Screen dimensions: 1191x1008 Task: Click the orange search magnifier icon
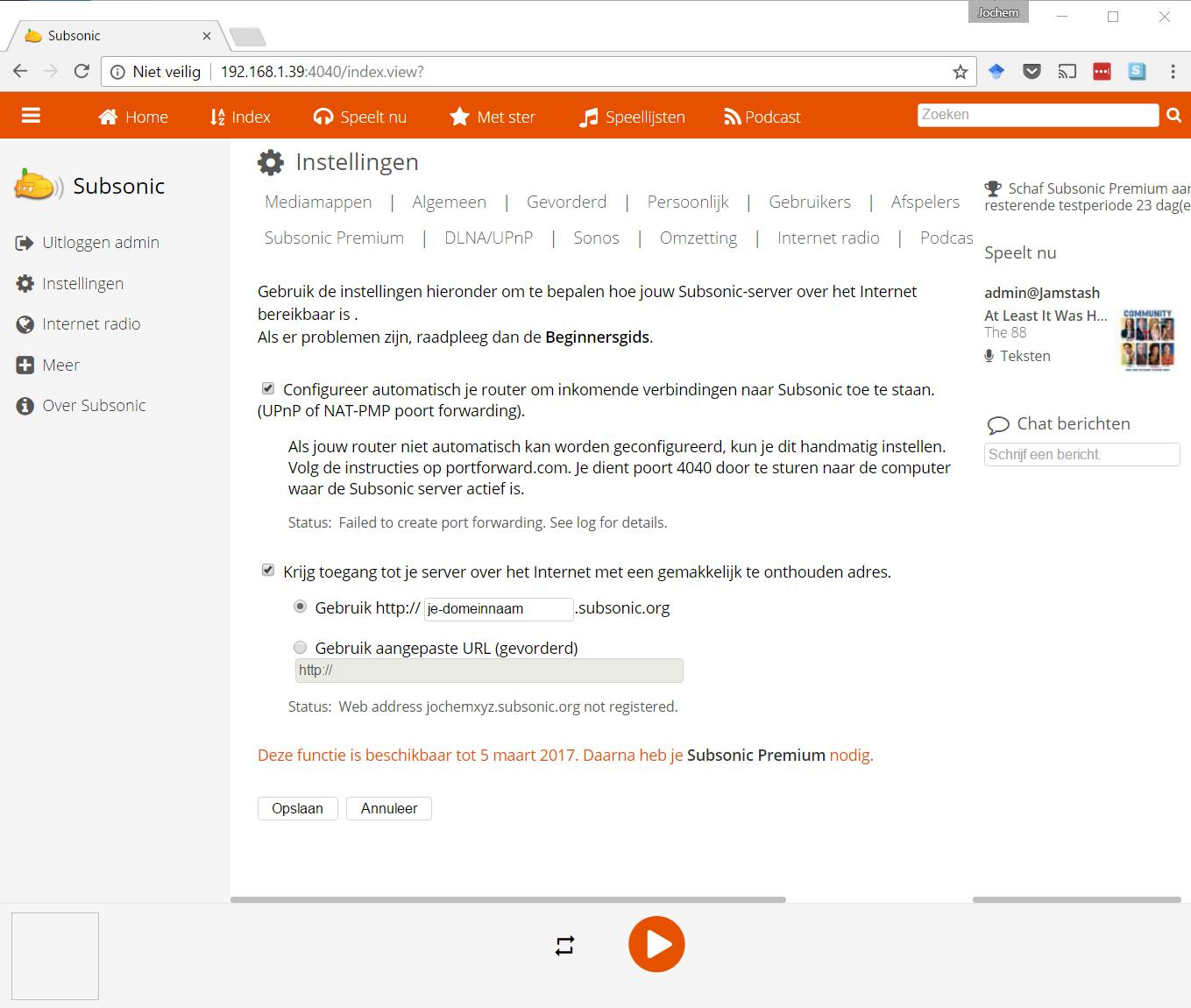coord(1174,115)
